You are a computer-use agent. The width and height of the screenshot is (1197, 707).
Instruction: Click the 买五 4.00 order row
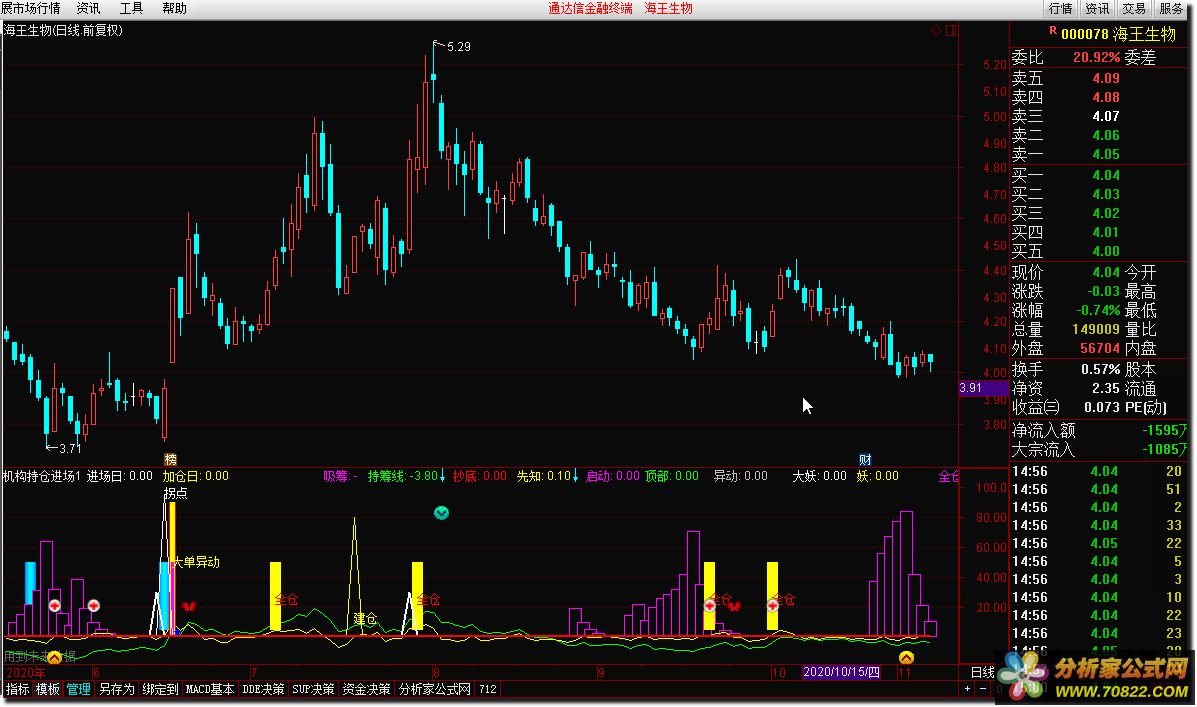[x=1066, y=251]
